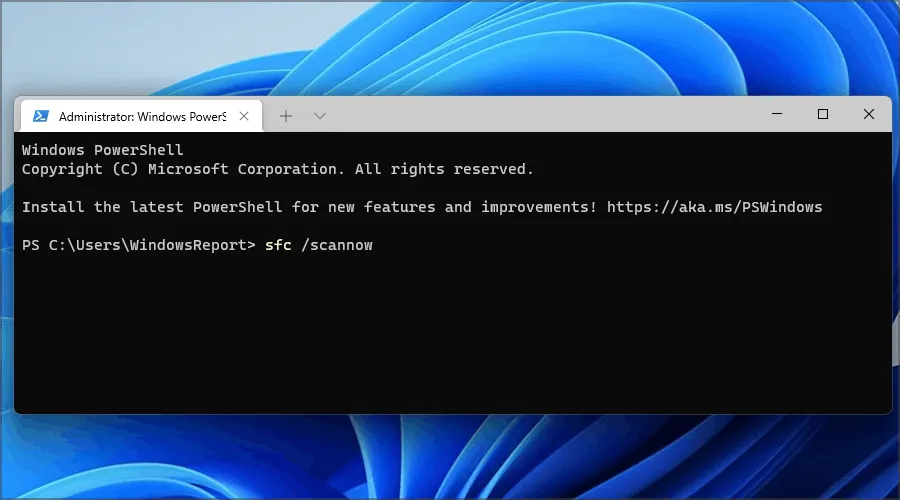Viewport: 900px width, 500px height.
Task: Click the PS C:\Users\WindowsReport prompt
Action: (138, 245)
